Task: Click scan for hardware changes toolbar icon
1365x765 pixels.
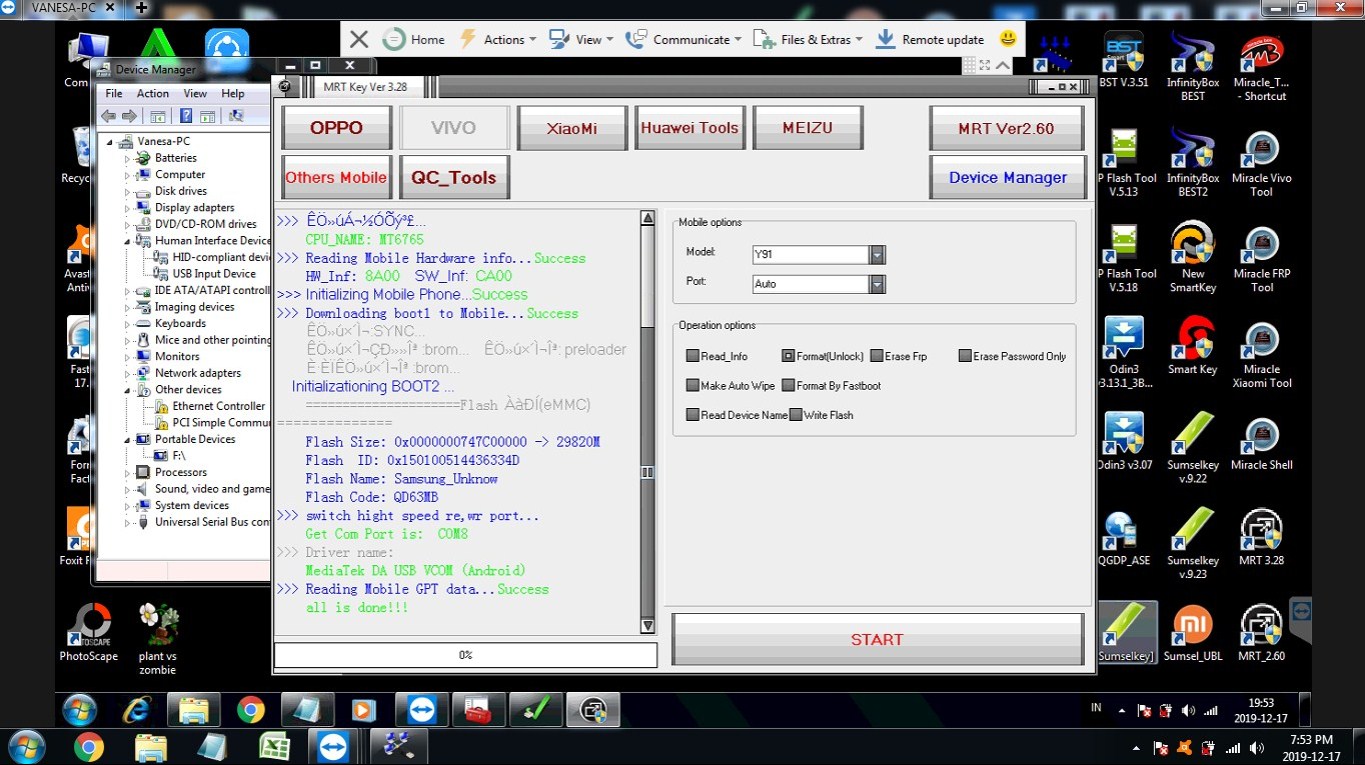Action: coord(236,116)
